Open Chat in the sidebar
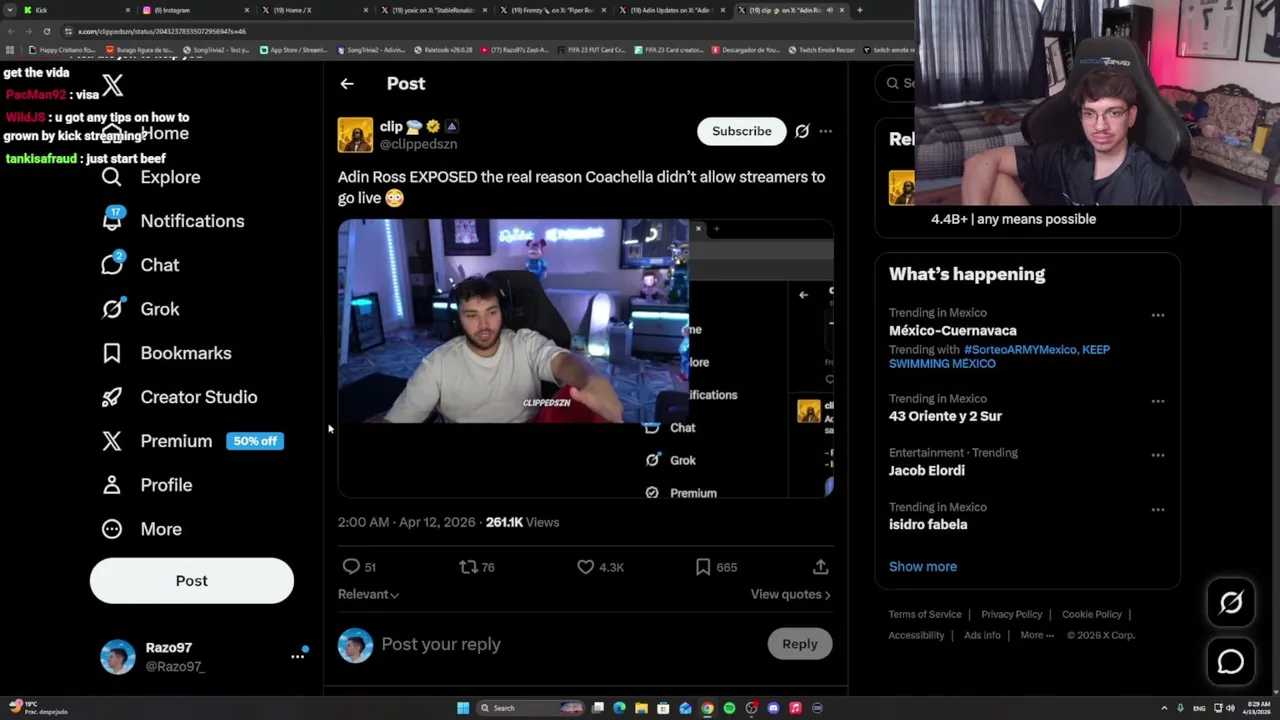Image resolution: width=1280 pixels, height=720 pixels. point(140,265)
